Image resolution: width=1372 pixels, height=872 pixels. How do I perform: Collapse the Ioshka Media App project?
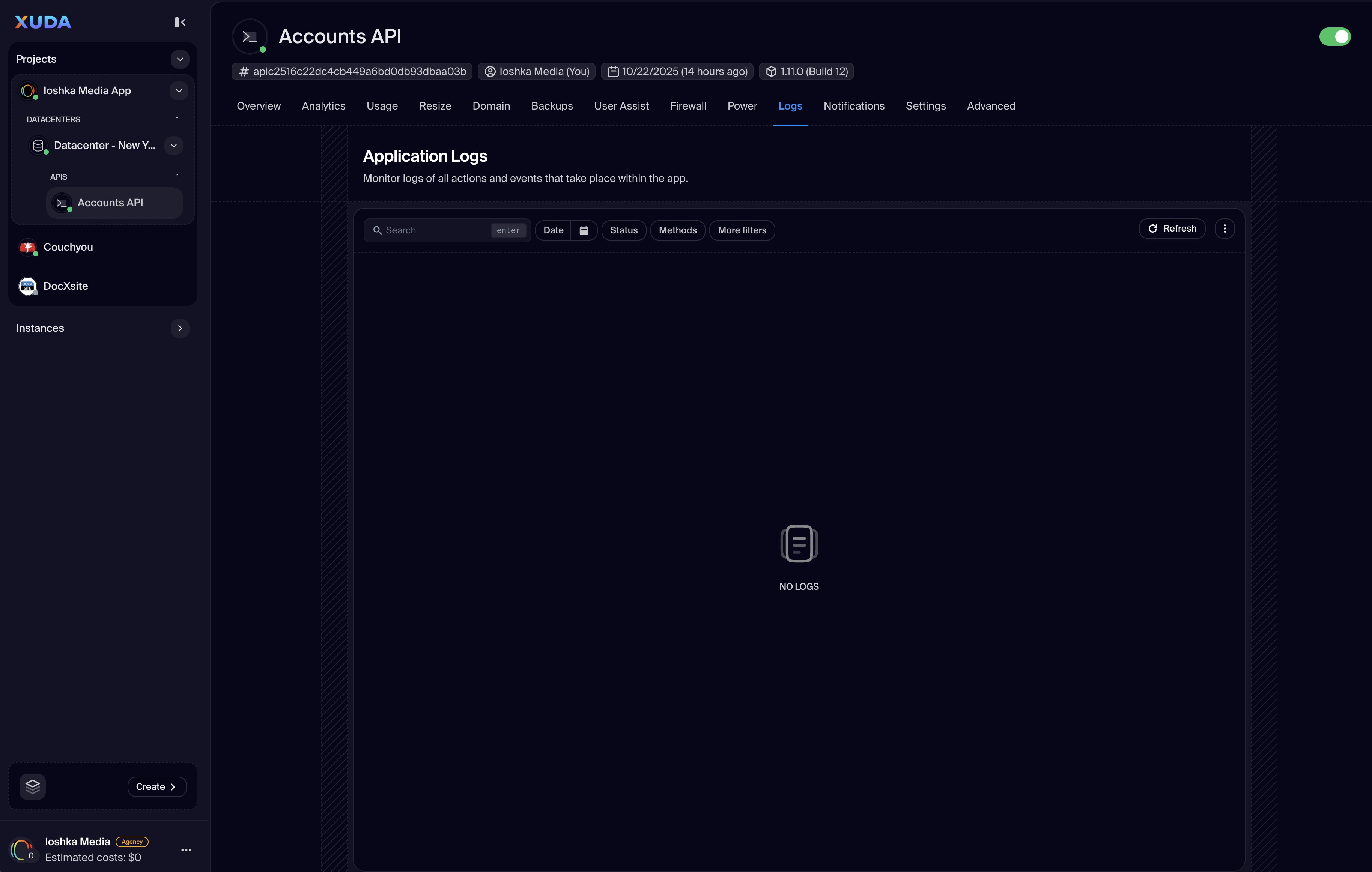pos(178,90)
